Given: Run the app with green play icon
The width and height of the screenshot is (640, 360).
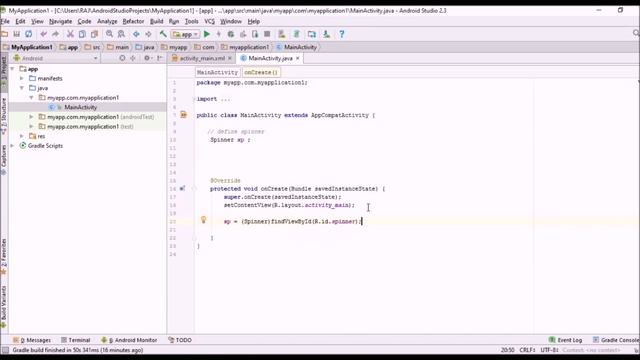Looking at the screenshot, I should (207, 34).
